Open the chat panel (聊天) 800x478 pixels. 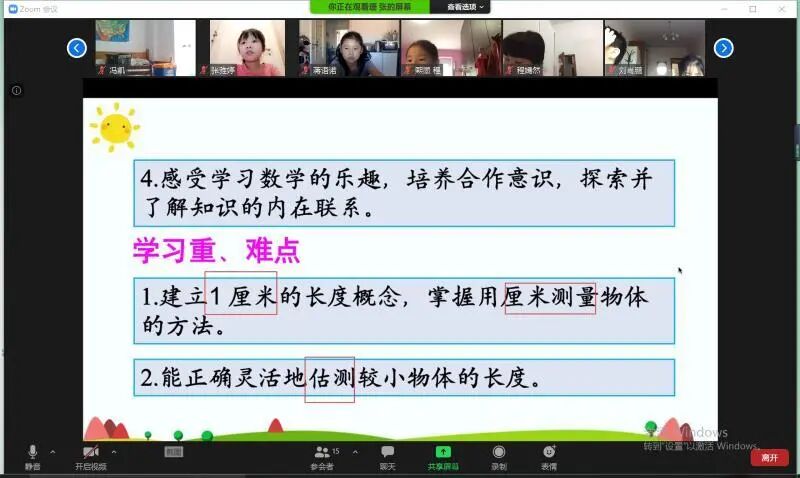(x=387, y=457)
